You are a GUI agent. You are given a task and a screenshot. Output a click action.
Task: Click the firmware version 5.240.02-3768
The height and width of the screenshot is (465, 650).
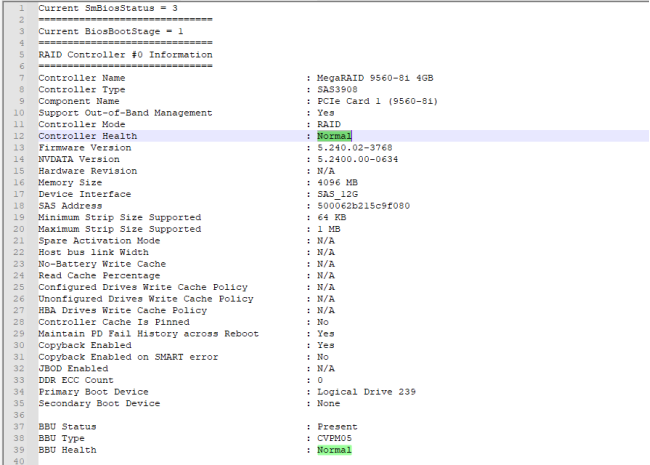pos(355,147)
